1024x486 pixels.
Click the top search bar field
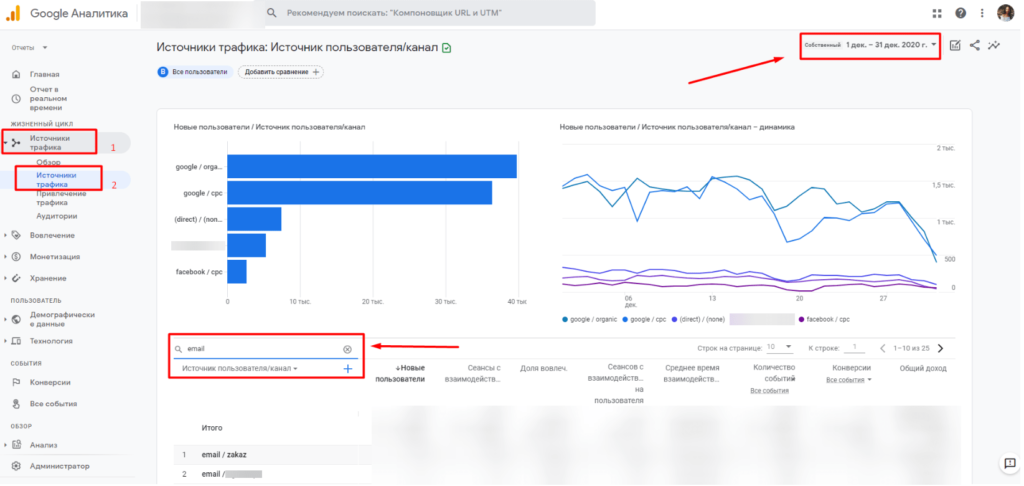(x=429, y=13)
